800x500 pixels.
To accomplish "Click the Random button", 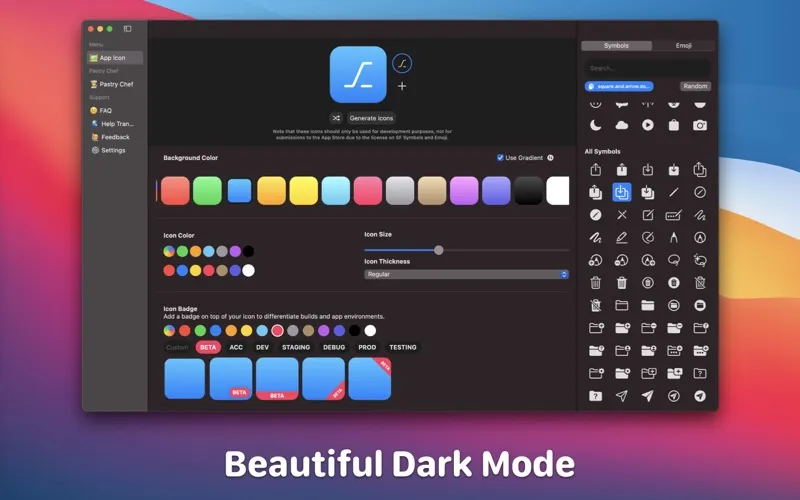I will pos(695,86).
